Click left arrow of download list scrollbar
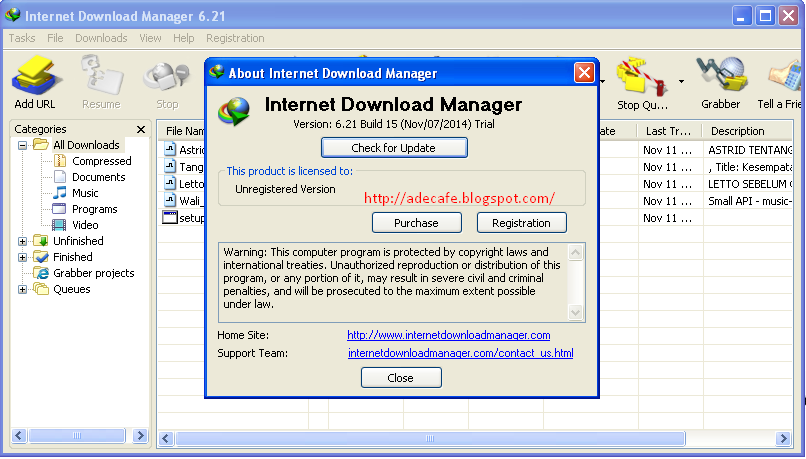 pyautogui.click(x=166, y=438)
